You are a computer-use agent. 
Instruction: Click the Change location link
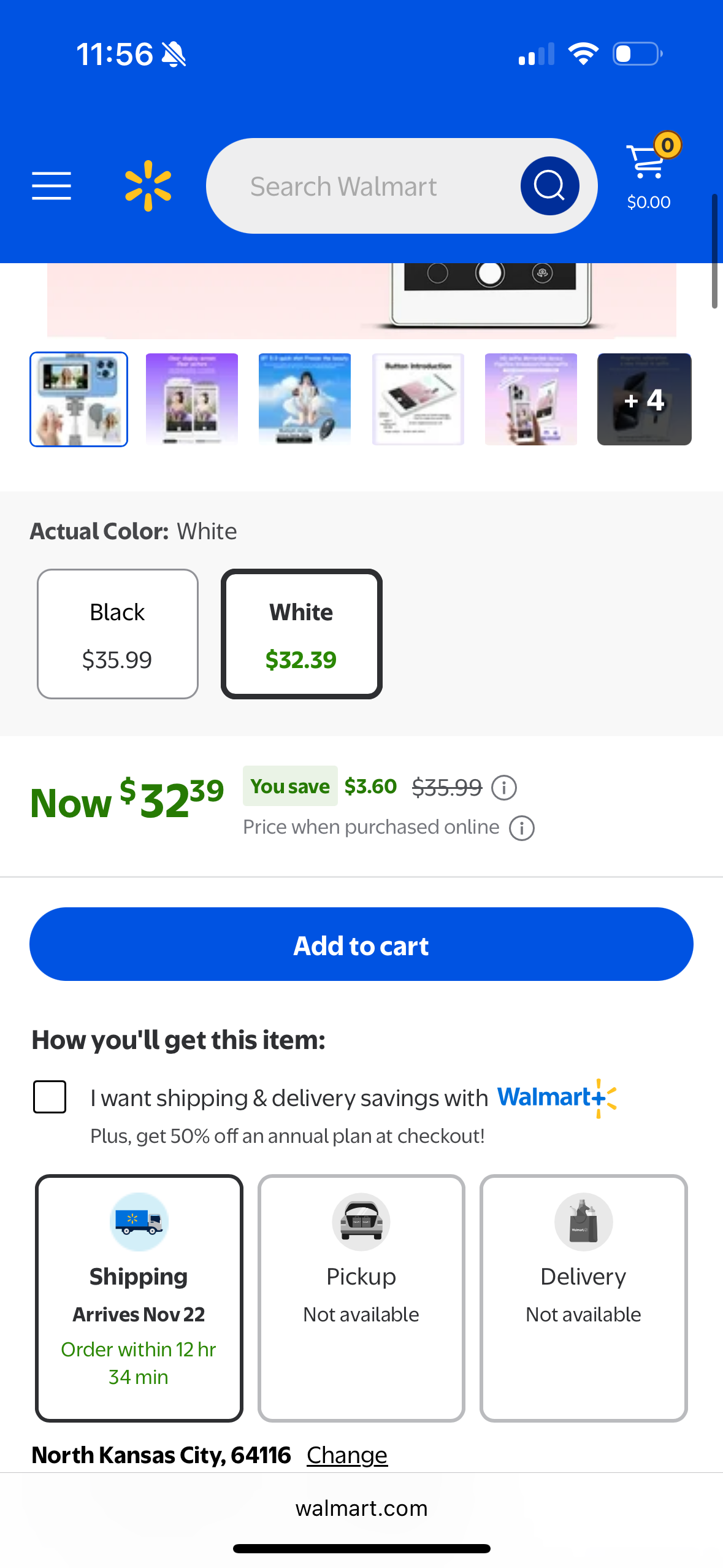click(346, 1455)
